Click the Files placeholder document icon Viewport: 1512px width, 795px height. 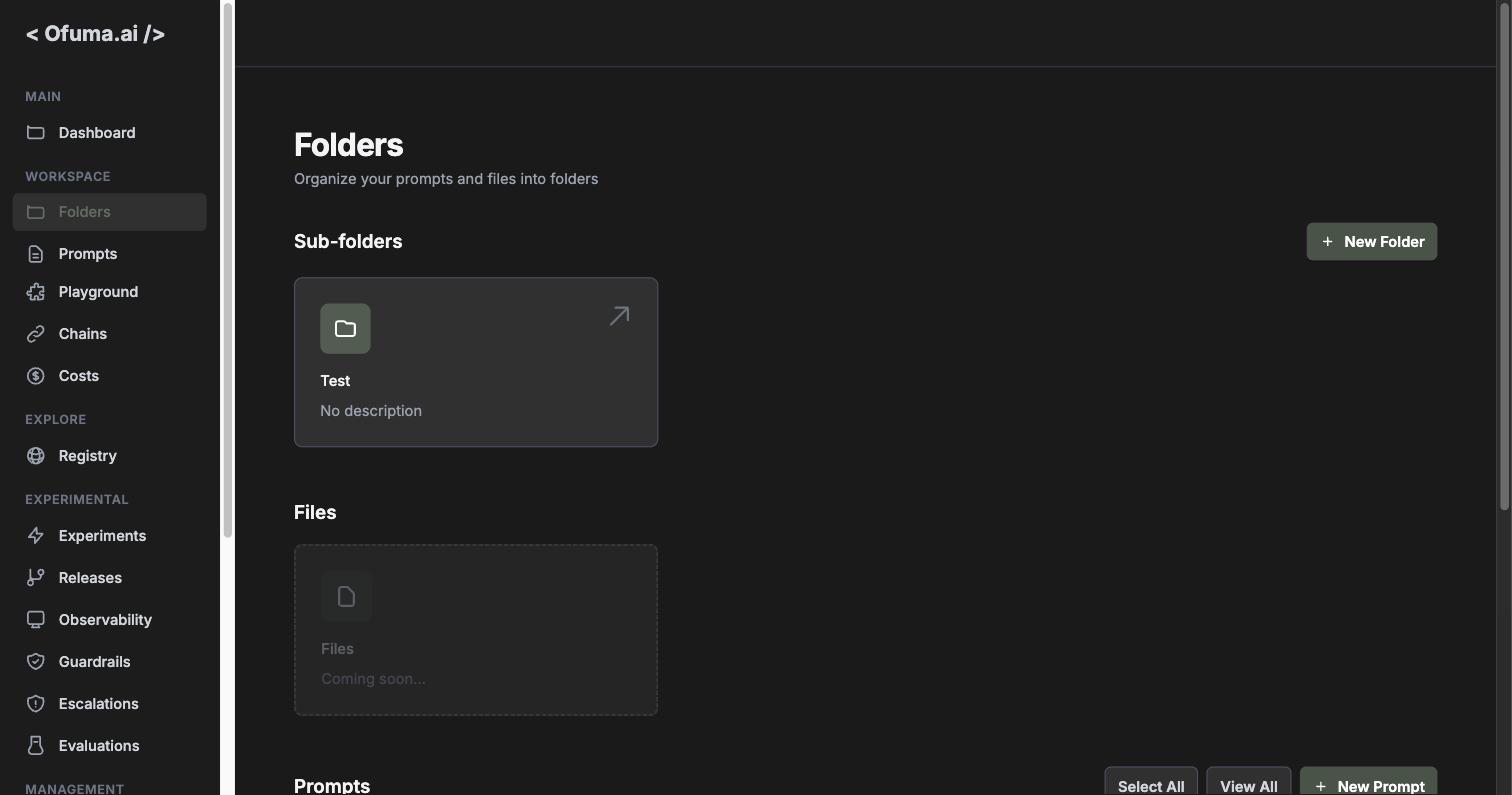[346, 596]
